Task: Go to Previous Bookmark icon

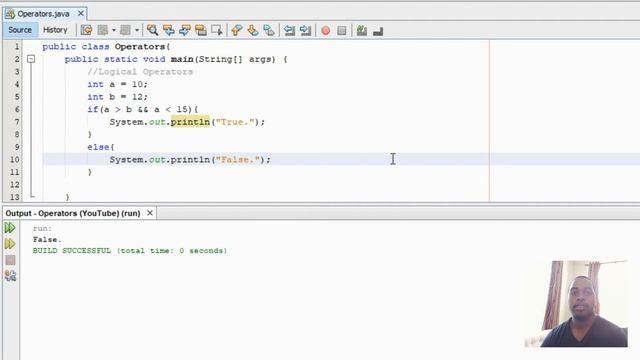Action: click(x=237, y=30)
